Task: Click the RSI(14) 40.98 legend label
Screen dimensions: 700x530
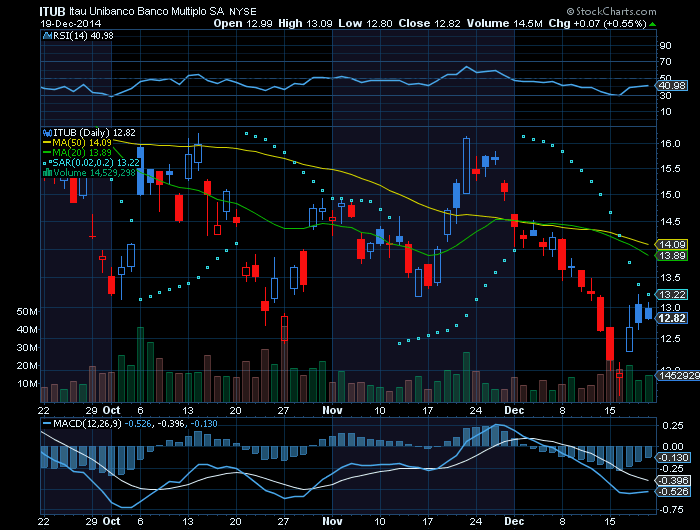Action: point(83,36)
